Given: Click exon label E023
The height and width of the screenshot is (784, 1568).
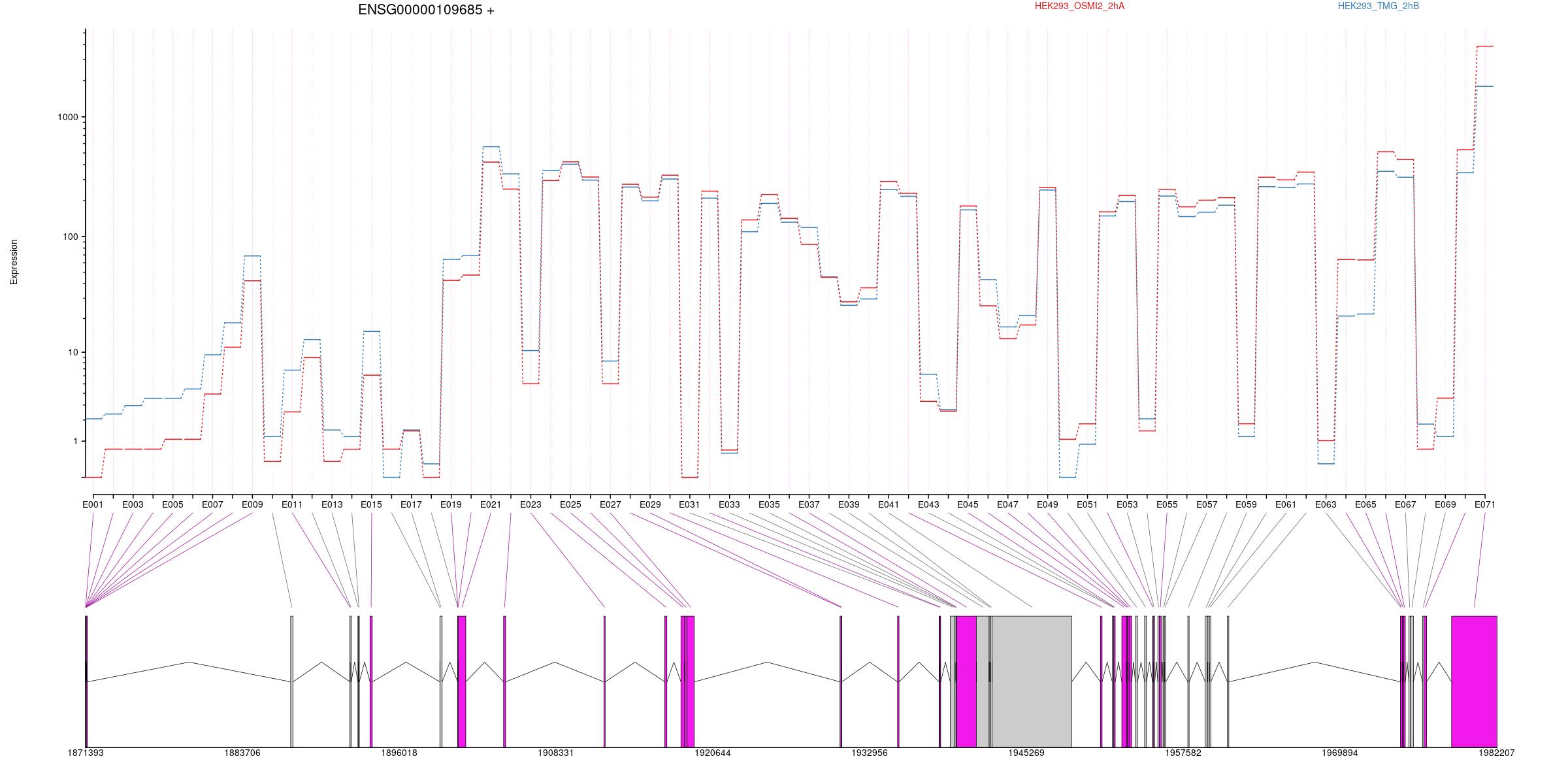Looking at the screenshot, I should [531, 504].
